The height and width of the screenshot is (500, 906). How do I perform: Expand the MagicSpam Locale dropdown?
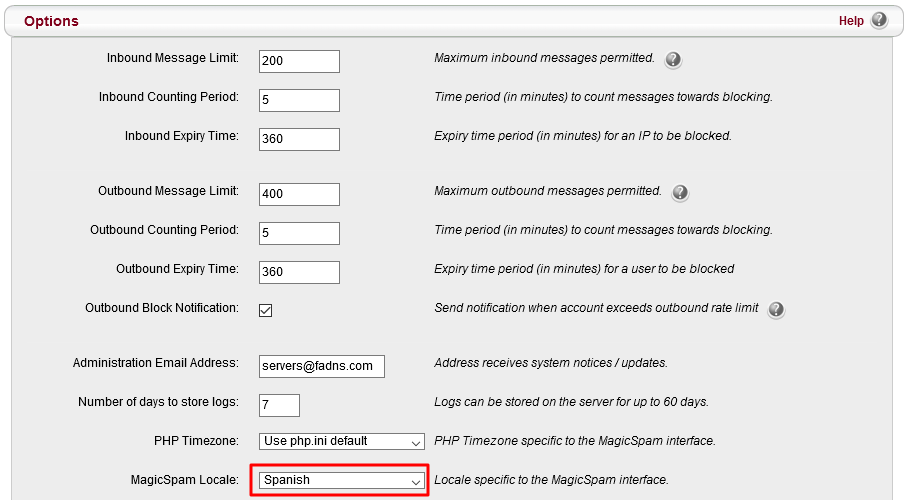342,480
